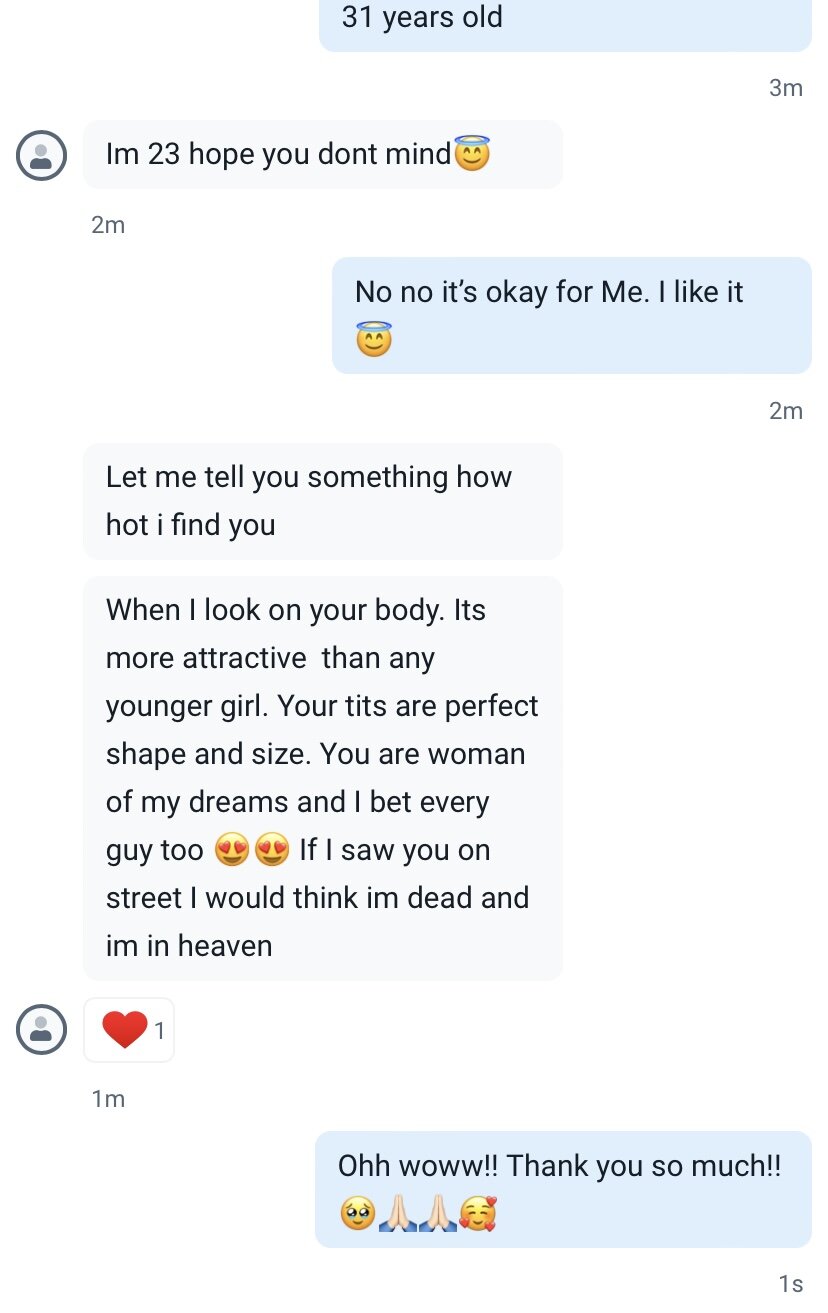828x1313 pixels.
Task: Tap the "No no it's okay for Me" bubble
Action: (x=571, y=315)
